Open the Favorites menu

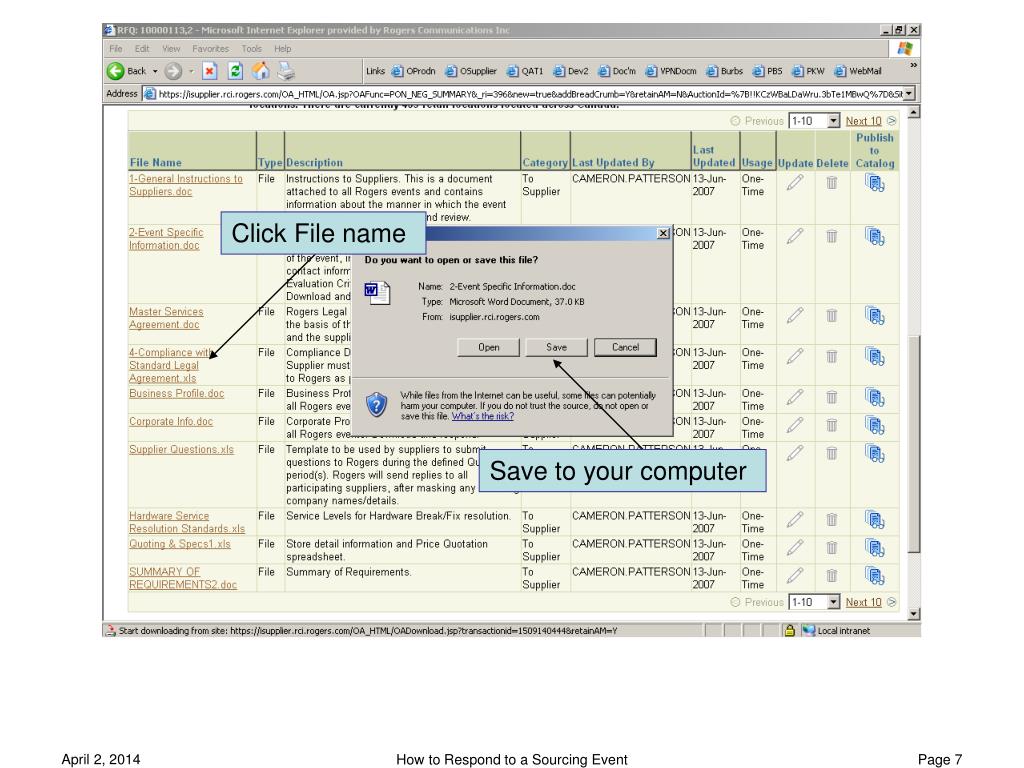(x=210, y=49)
